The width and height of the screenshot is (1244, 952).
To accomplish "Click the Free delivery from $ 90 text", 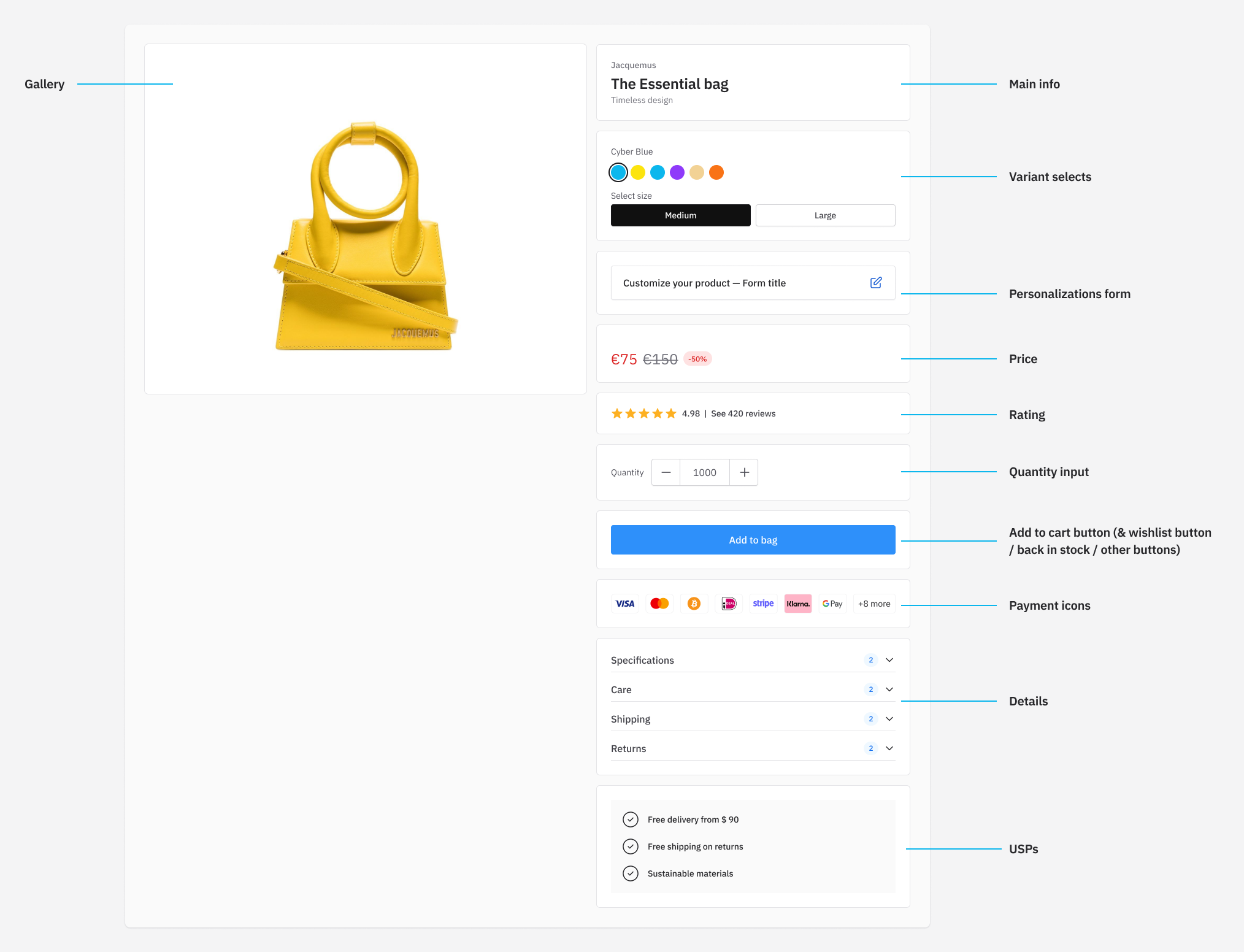I will (x=693, y=820).
